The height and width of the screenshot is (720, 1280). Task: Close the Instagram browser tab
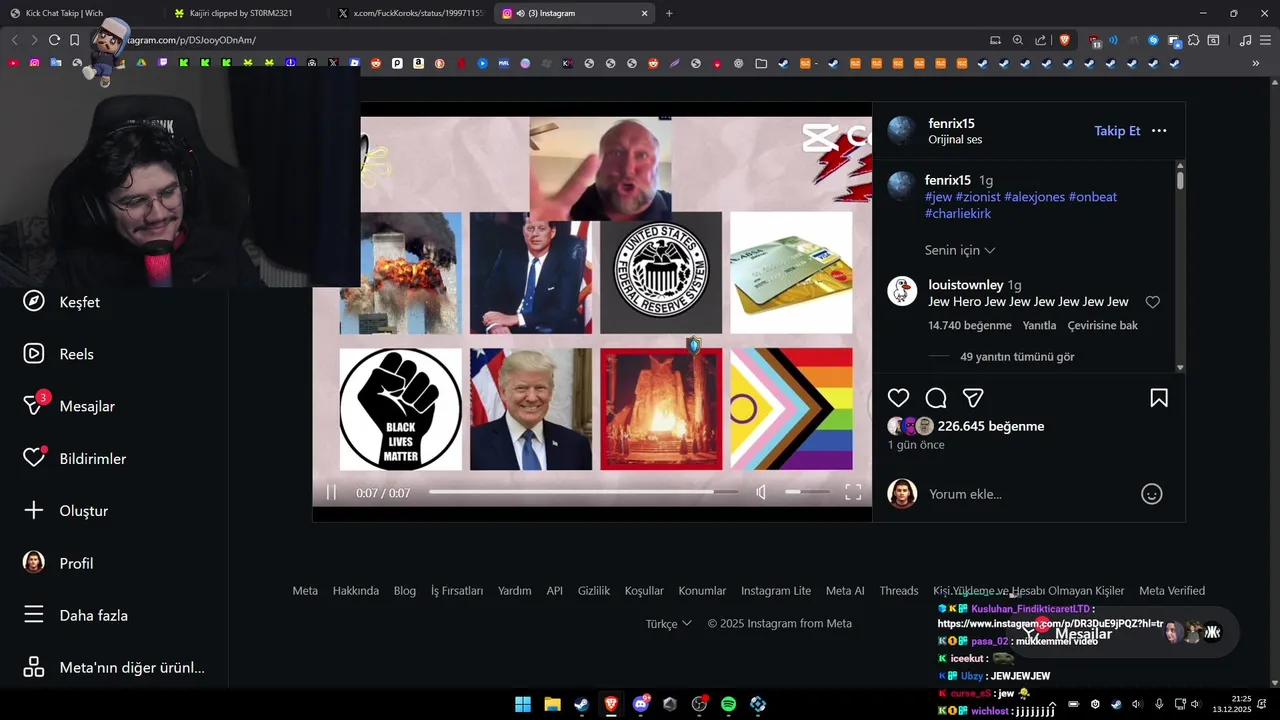click(644, 13)
